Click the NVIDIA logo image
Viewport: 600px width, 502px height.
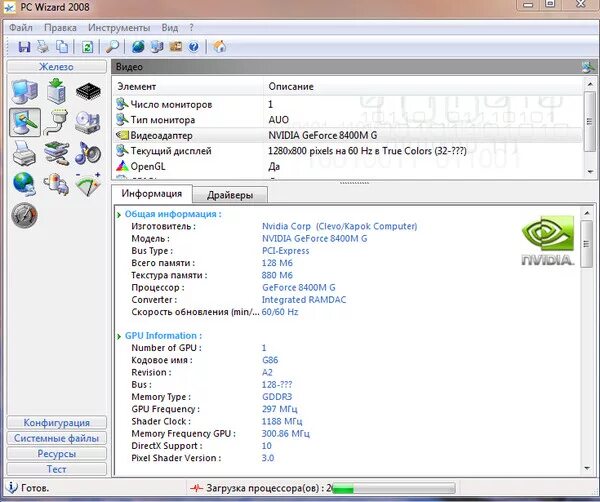(x=548, y=241)
